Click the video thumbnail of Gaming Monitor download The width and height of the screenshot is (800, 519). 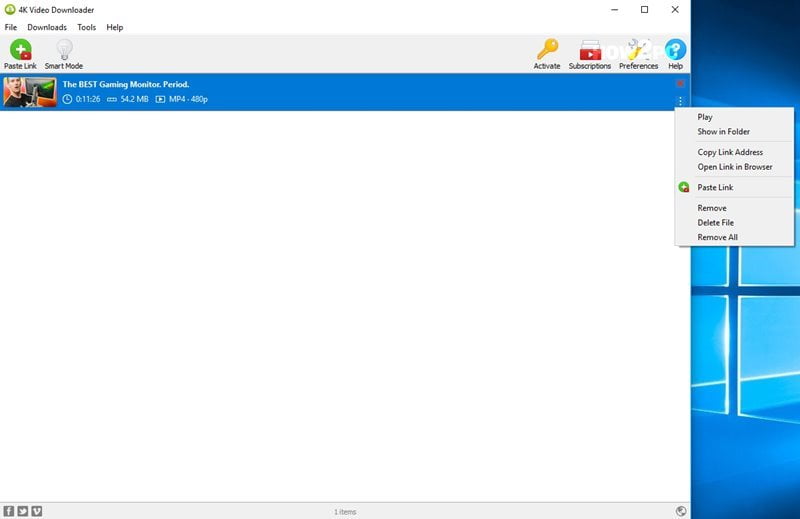coord(29,92)
